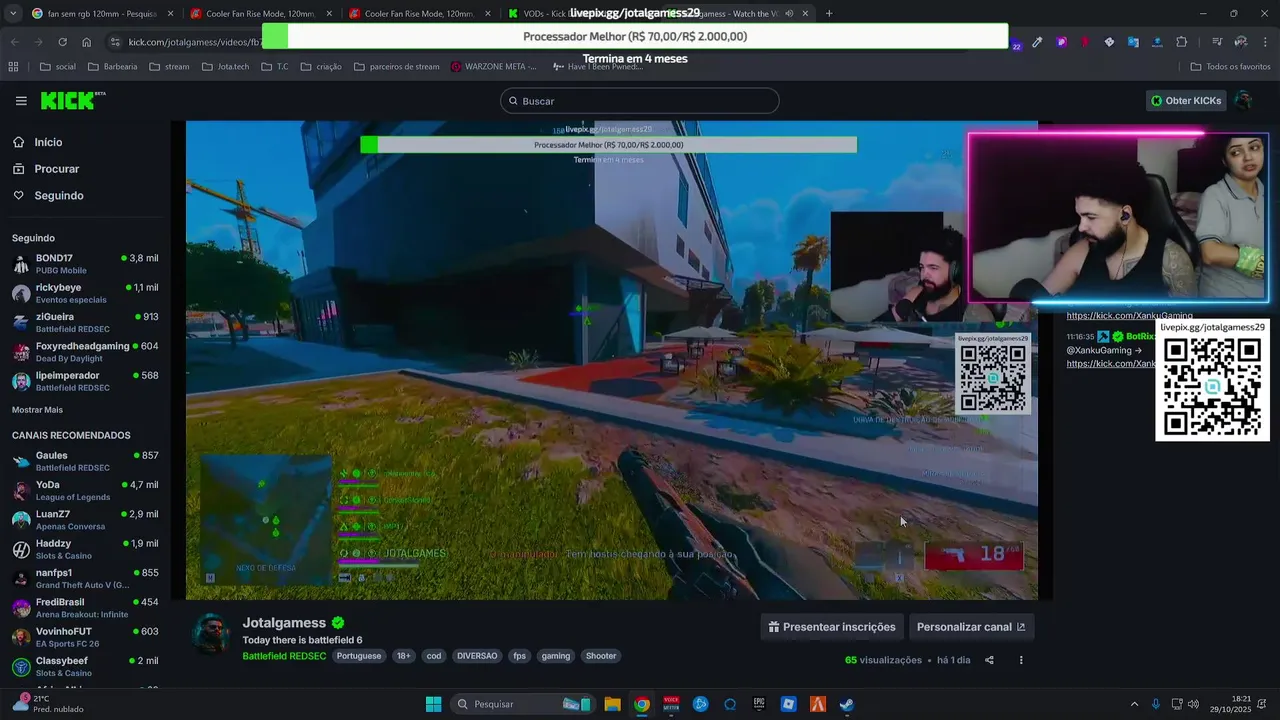
Task: Open Haddzy recommended channel
Action: tap(85, 549)
